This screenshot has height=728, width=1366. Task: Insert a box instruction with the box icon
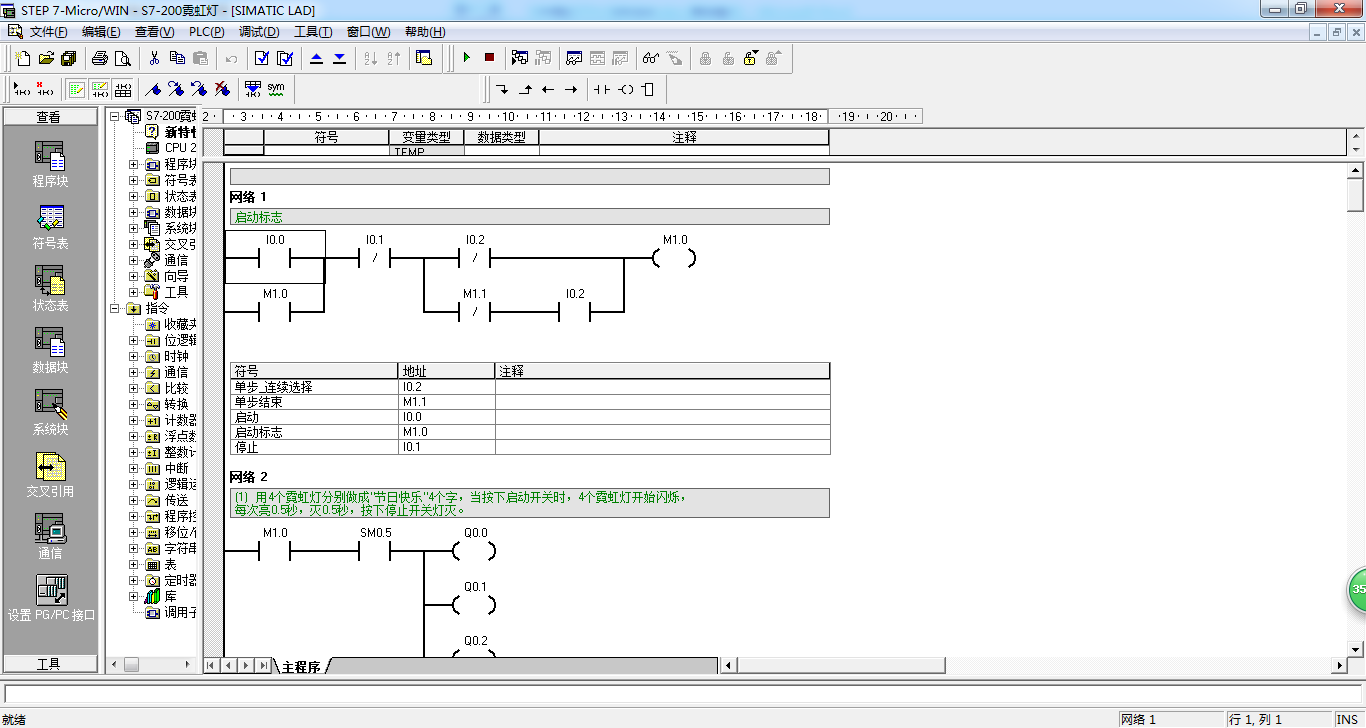pos(647,89)
